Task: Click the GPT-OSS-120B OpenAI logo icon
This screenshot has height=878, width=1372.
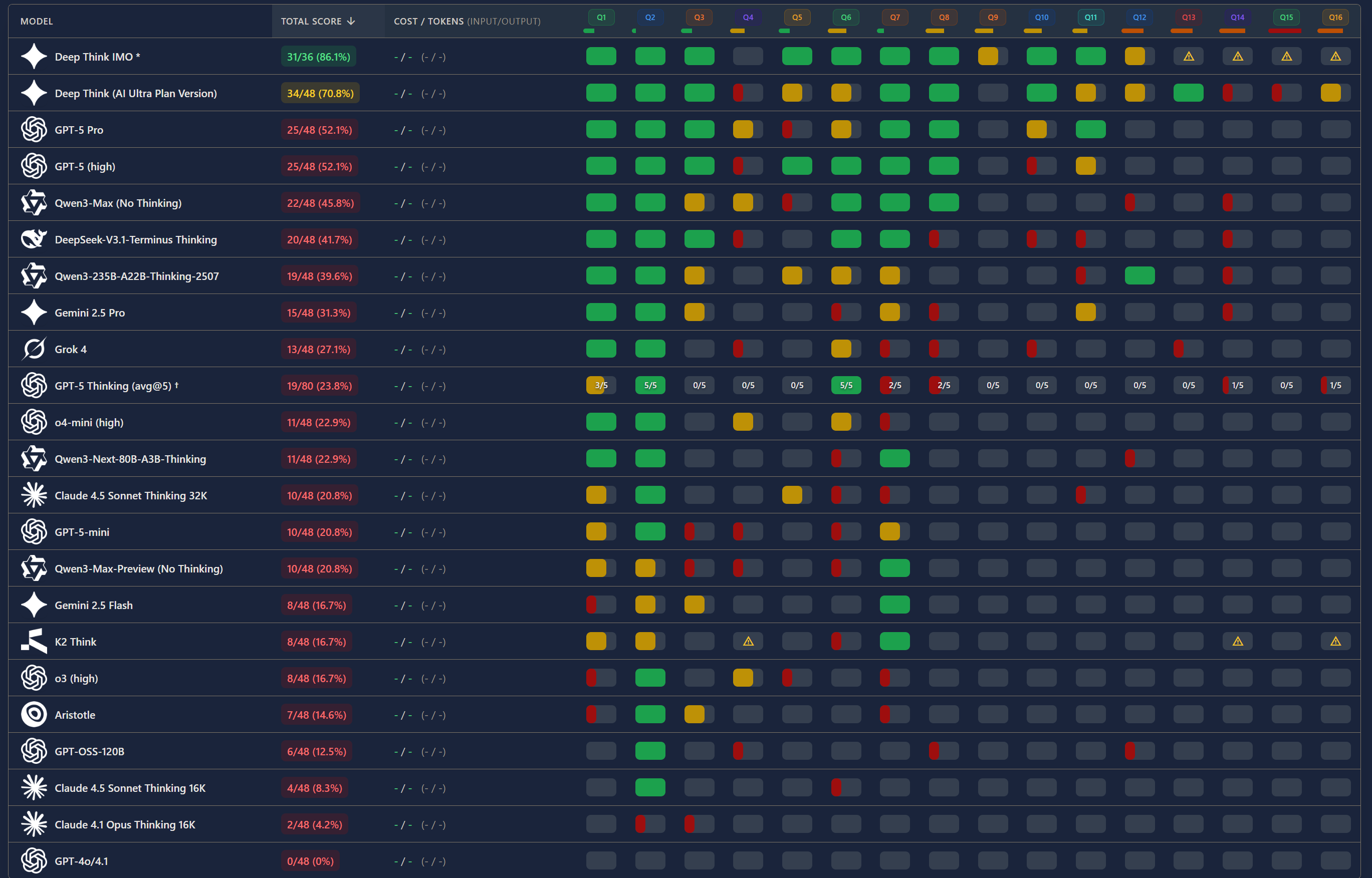Action: click(x=34, y=751)
